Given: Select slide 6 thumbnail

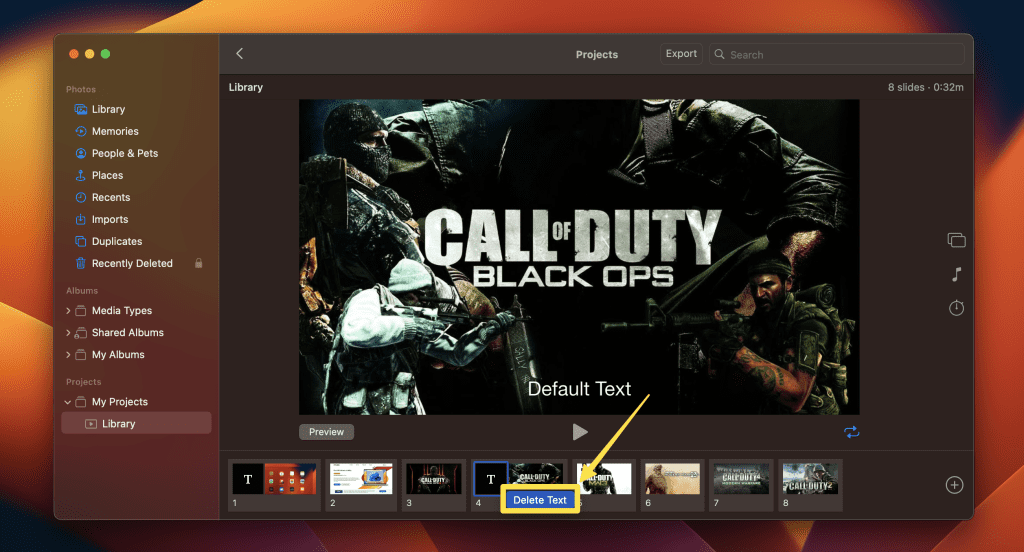Looking at the screenshot, I should click(x=672, y=479).
